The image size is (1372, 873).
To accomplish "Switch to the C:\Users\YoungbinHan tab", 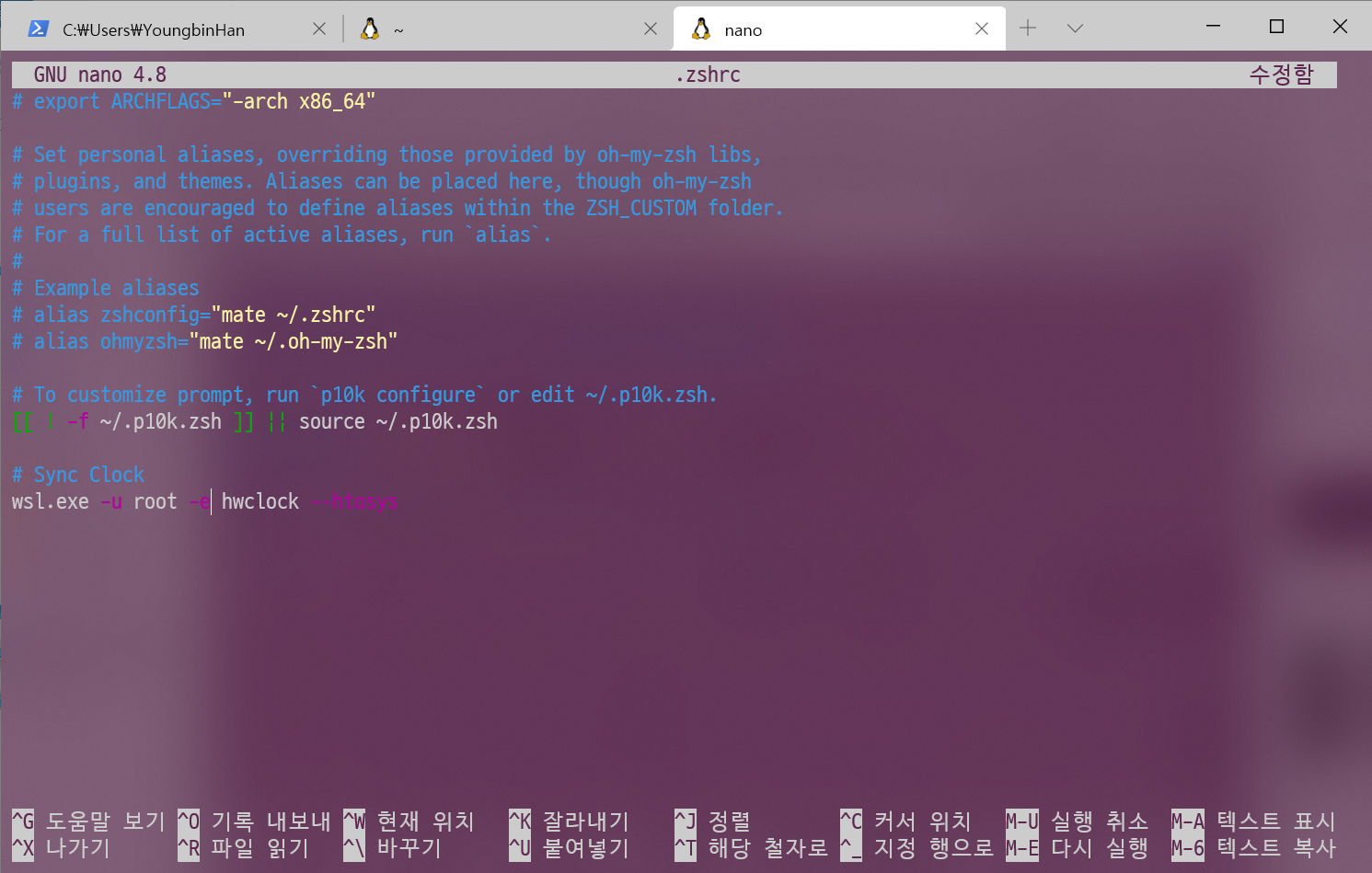I will pyautogui.click(x=154, y=30).
